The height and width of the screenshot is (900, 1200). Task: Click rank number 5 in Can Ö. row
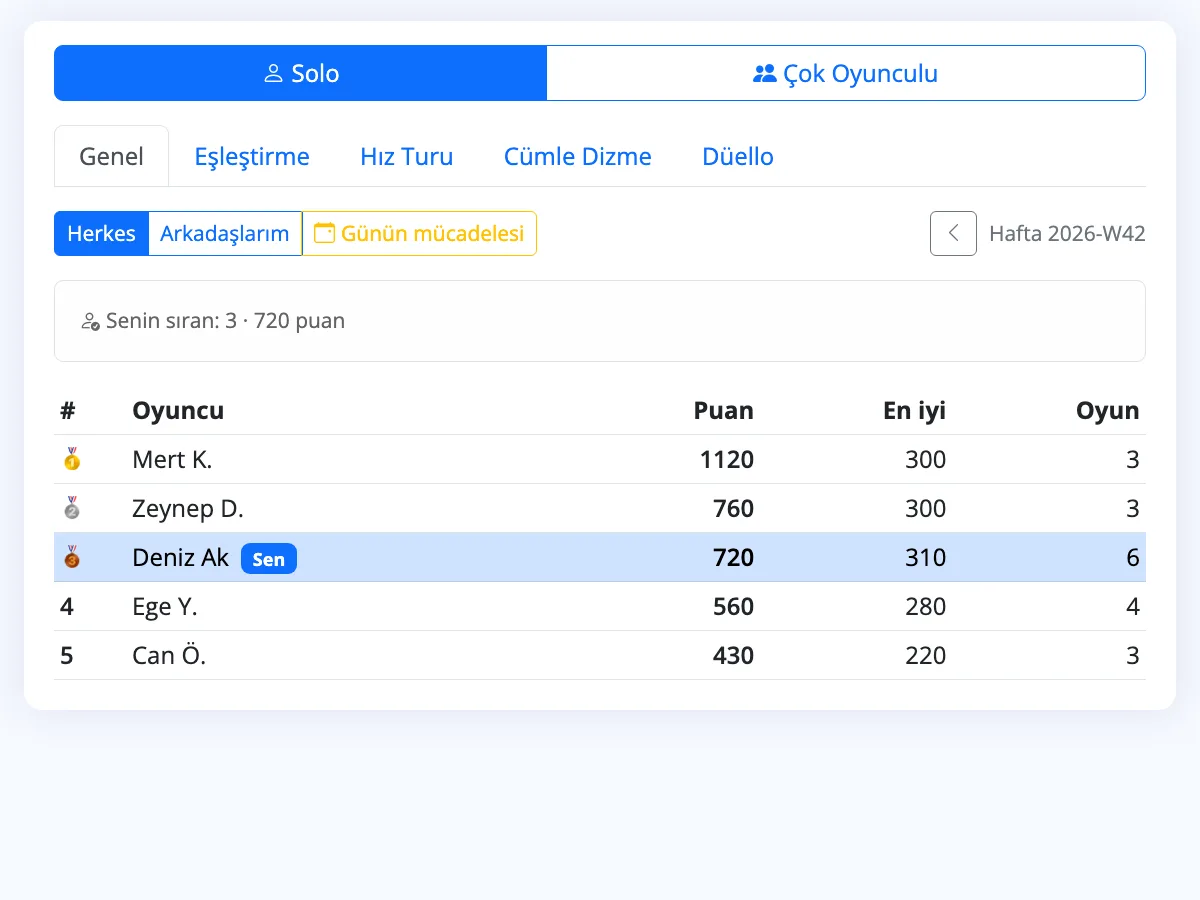[x=67, y=655]
